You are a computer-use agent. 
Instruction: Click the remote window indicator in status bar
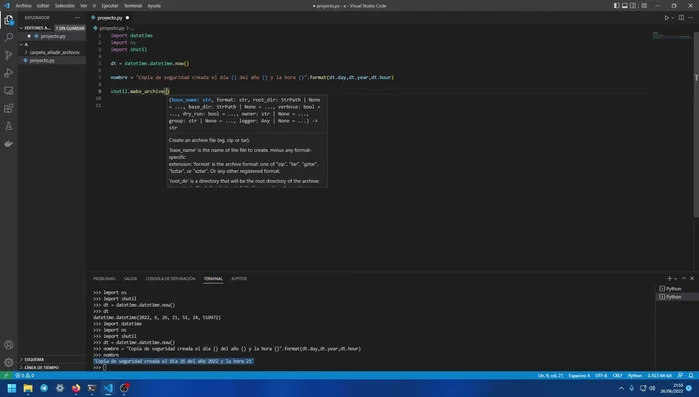(x=6, y=376)
